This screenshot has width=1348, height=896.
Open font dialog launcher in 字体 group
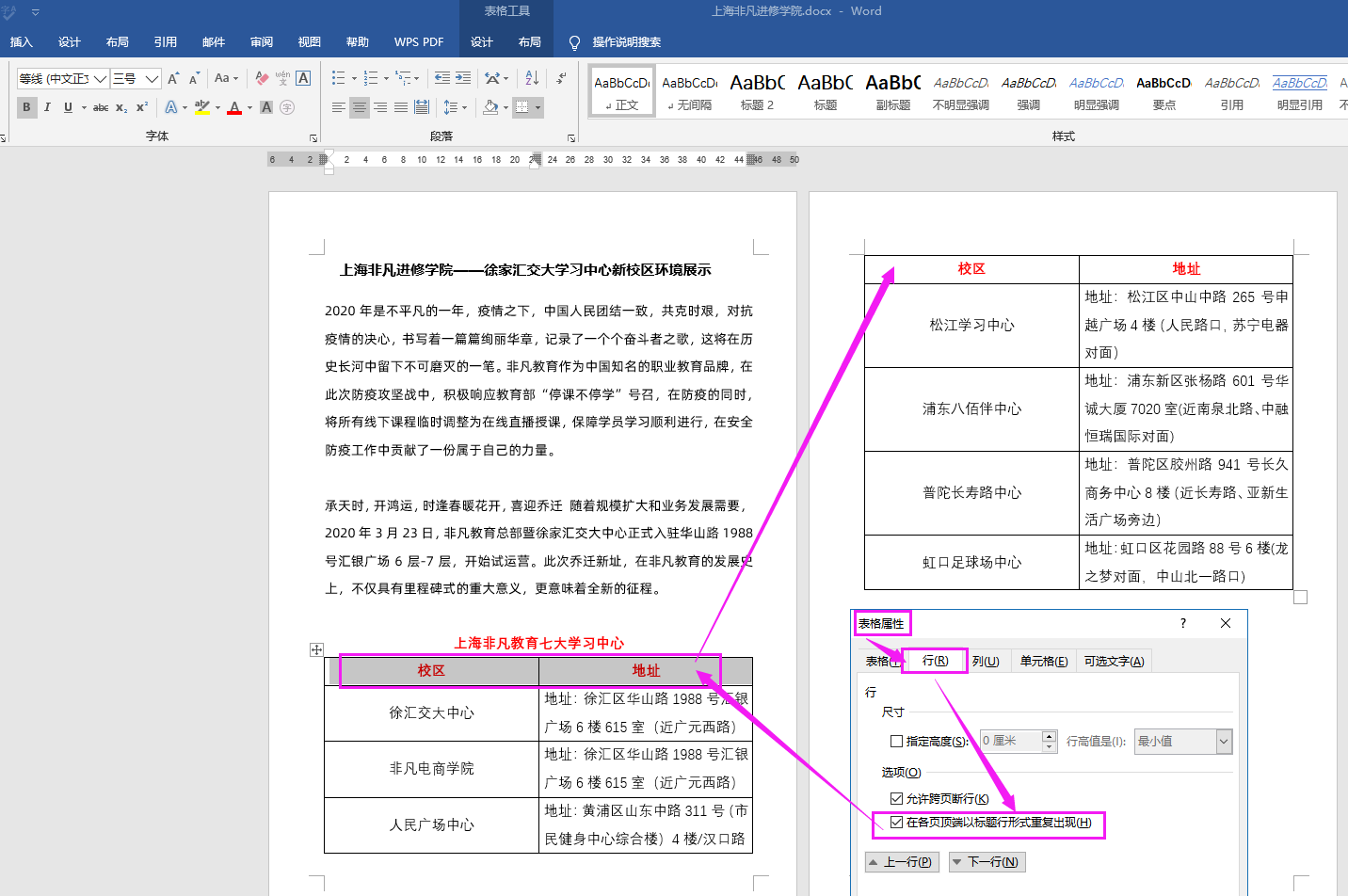[x=313, y=137]
